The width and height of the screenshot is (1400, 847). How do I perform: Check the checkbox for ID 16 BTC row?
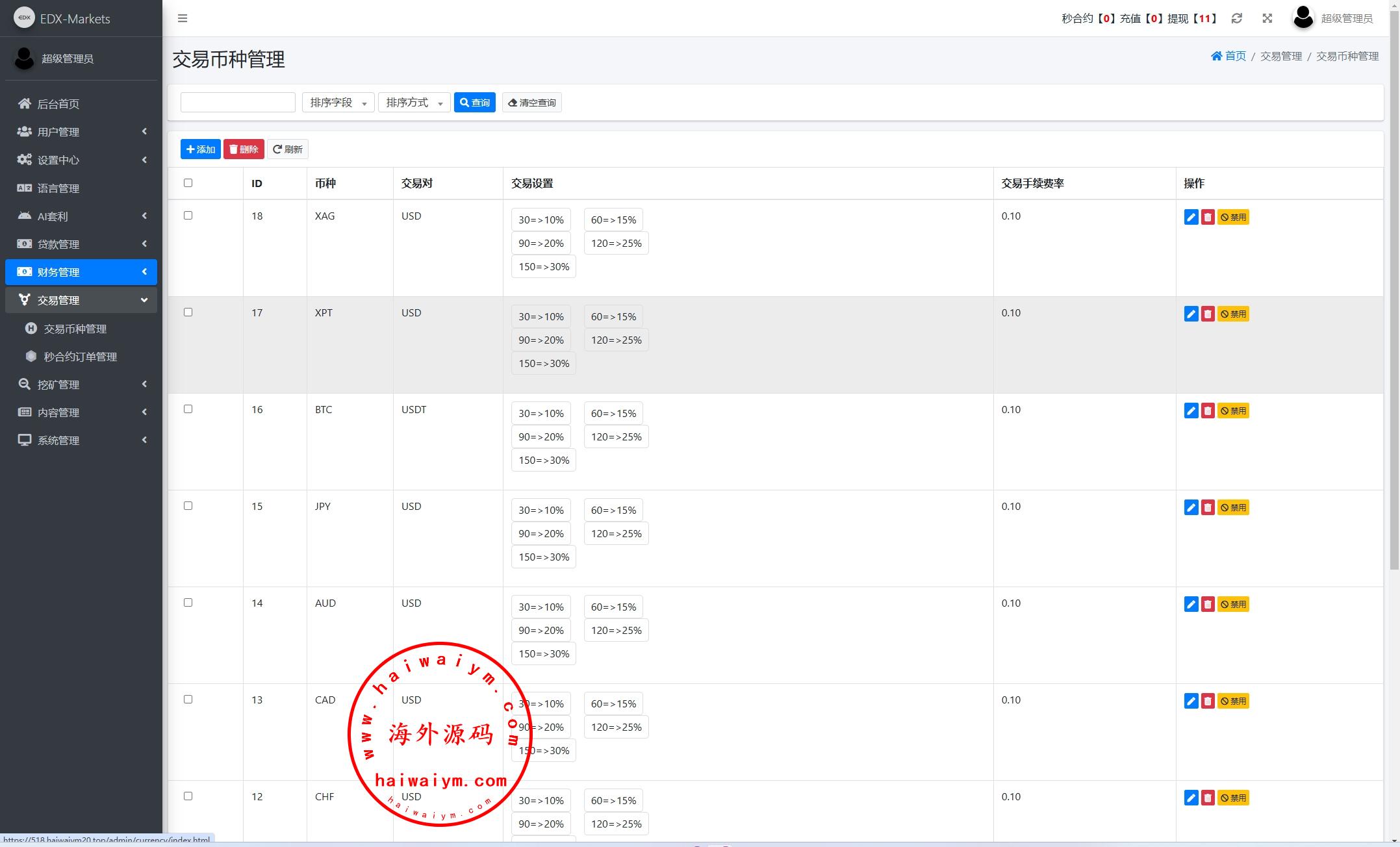[188, 409]
